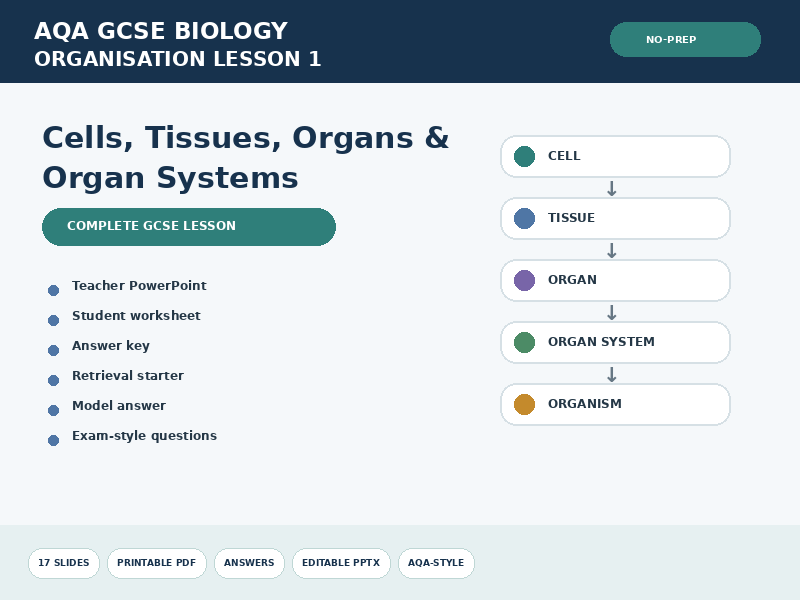The height and width of the screenshot is (600, 800).
Task: Click the arrow between TISSUE and ORGAN
Action: pos(612,250)
